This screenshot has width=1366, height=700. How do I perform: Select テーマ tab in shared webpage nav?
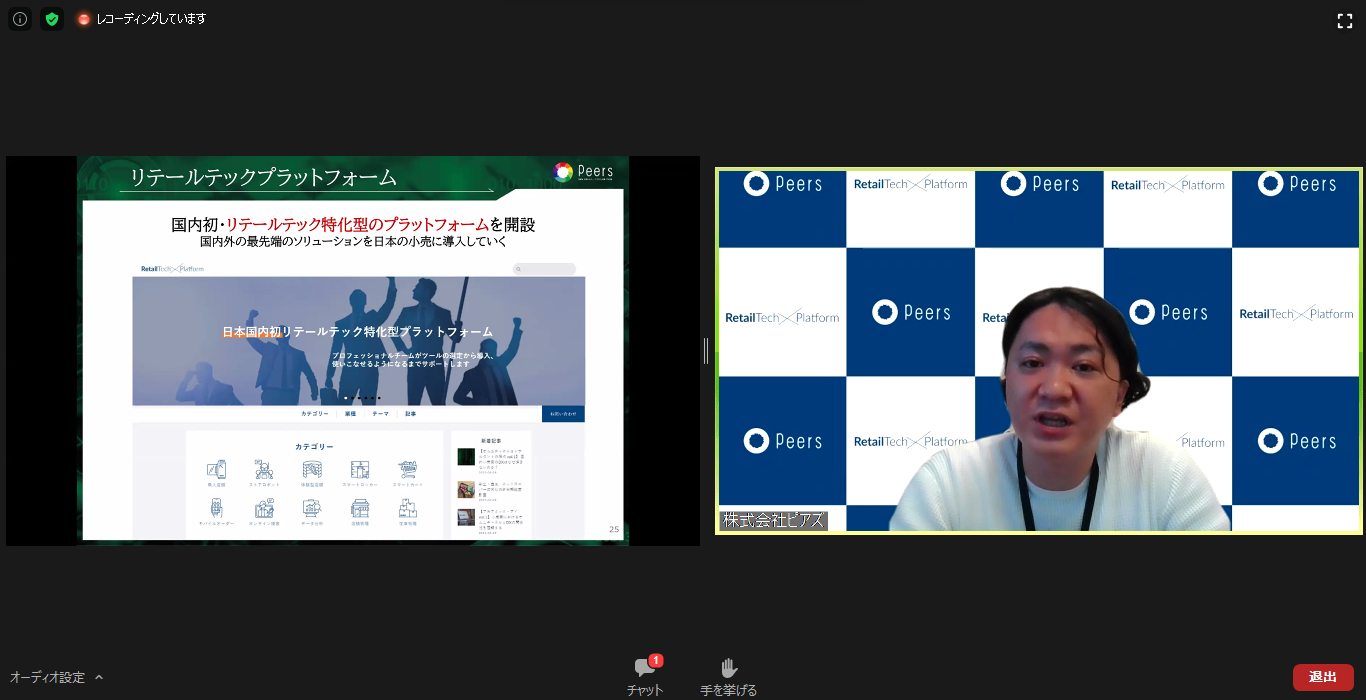380,414
